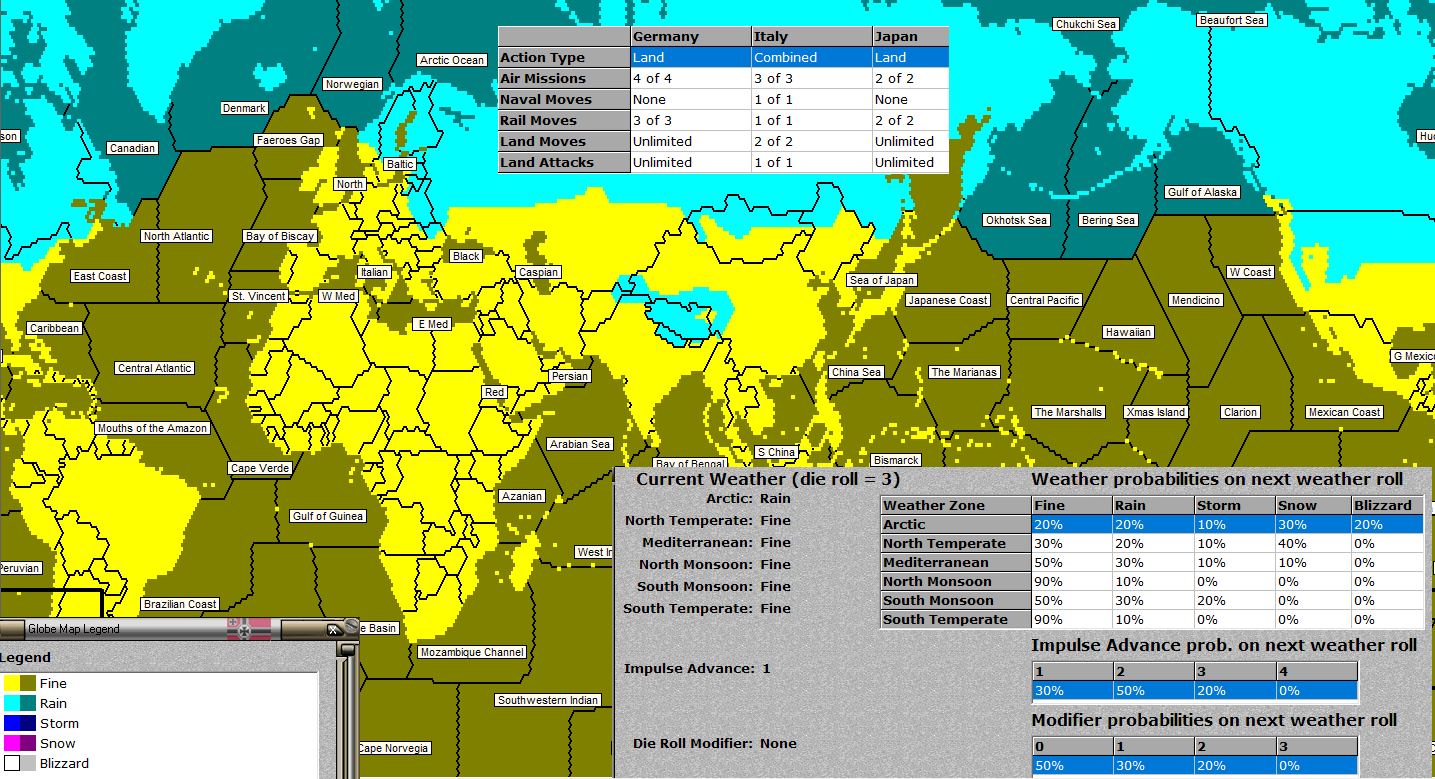
Task: Click the Blizzard column header in probabilities table
Action: [1387, 505]
